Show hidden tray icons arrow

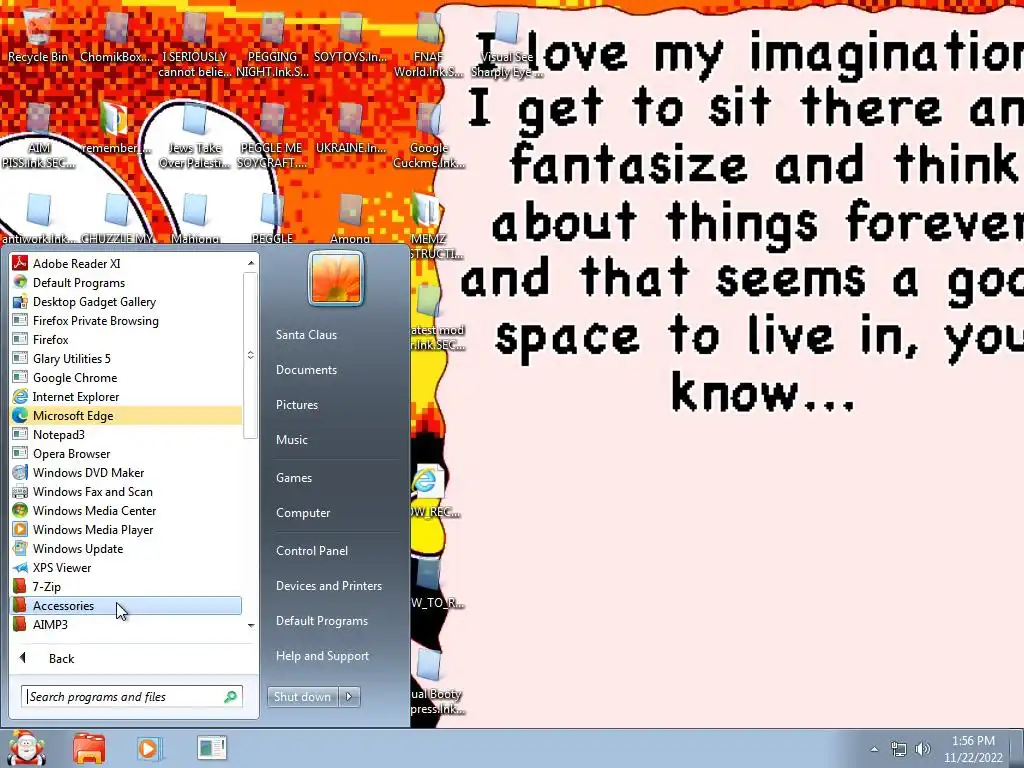coord(874,749)
